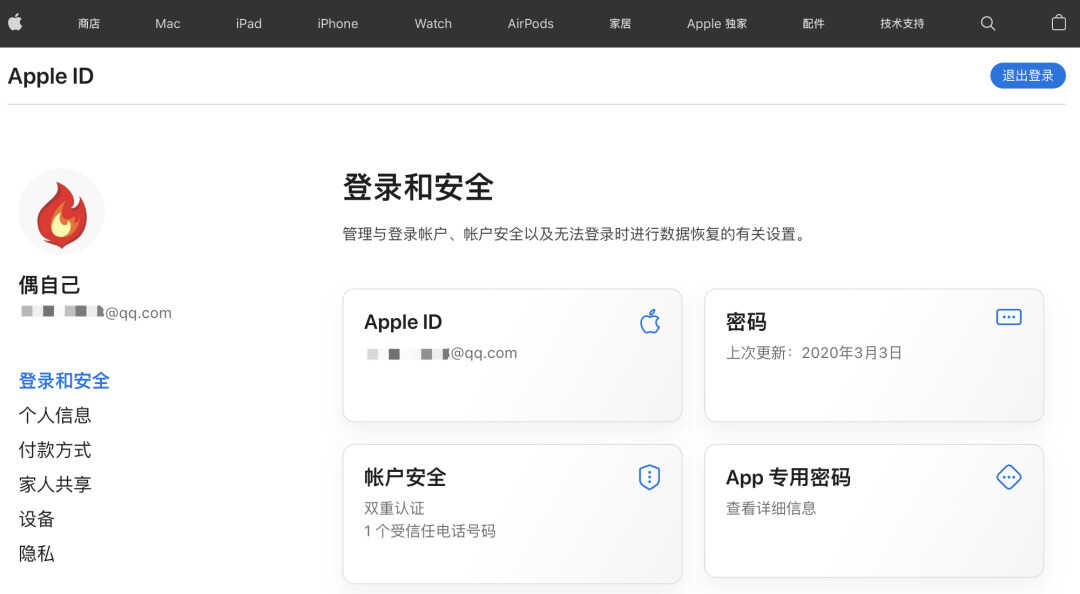Open the 家居 menu item
The image size is (1080, 594).
pyautogui.click(x=620, y=23)
